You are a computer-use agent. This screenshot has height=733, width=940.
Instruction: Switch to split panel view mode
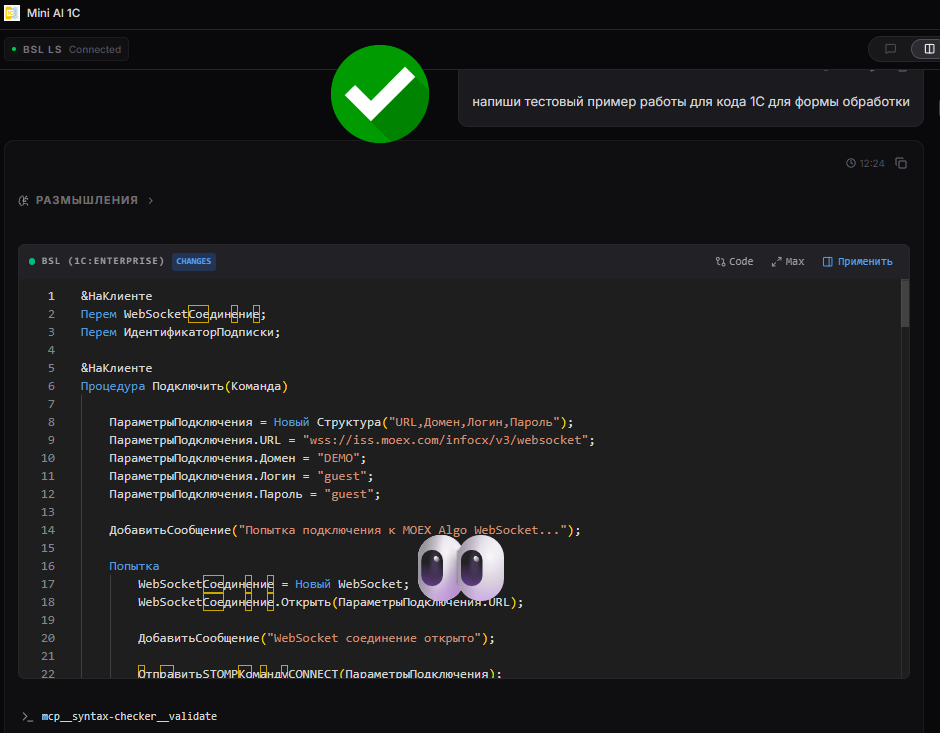pos(929,49)
